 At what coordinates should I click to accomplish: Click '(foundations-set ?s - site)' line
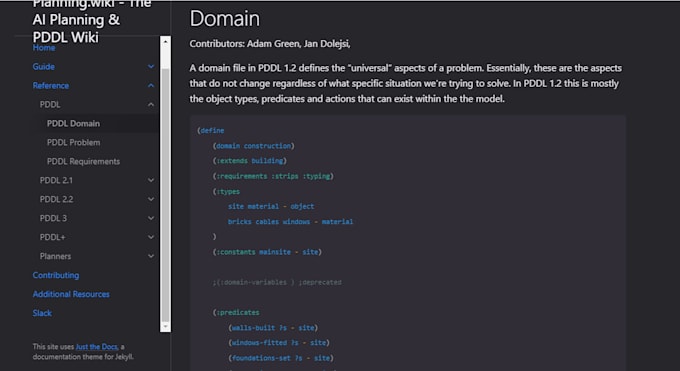pos(281,358)
